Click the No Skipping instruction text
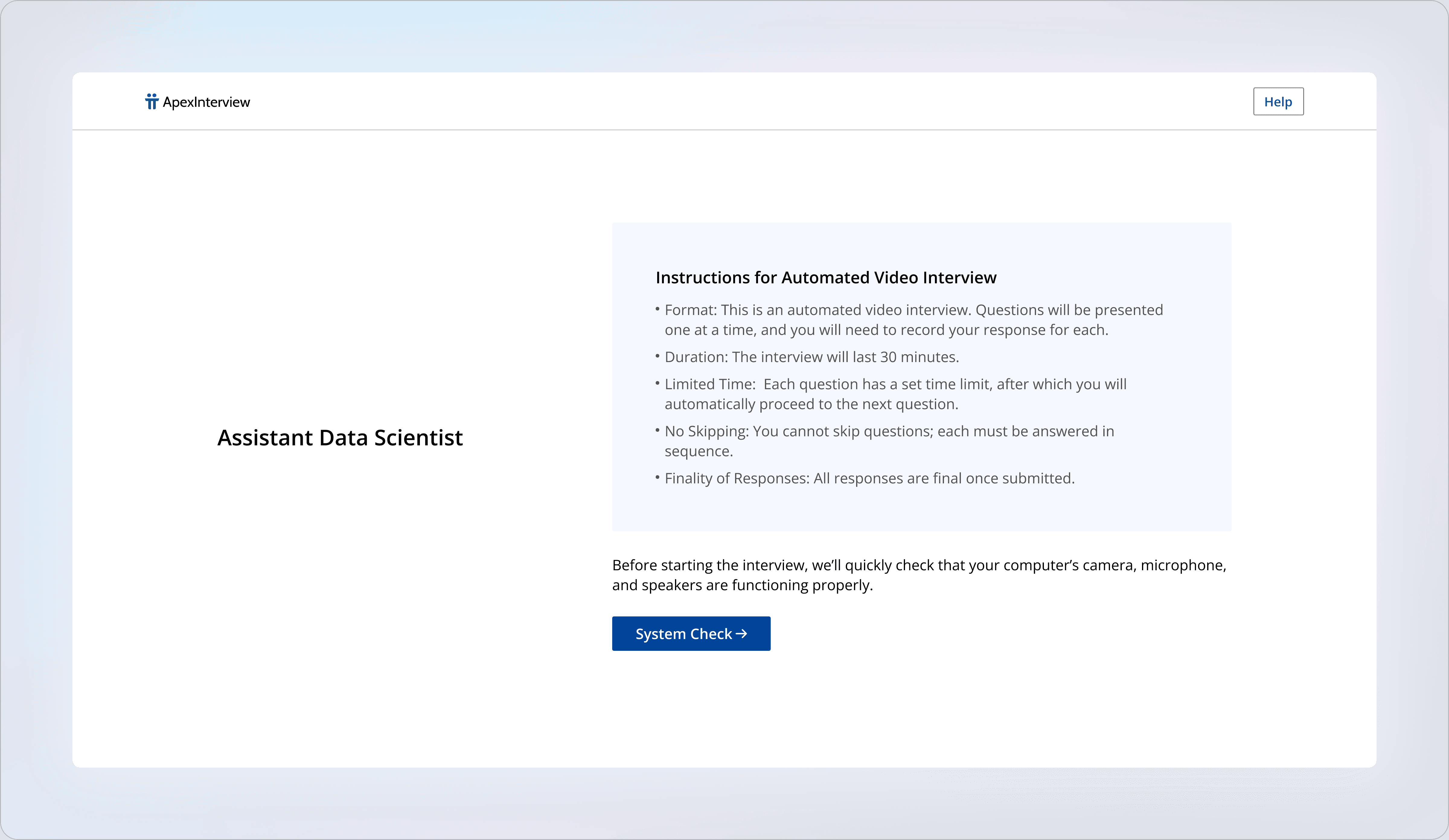Viewport: 1449px width, 840px height. [x=889, y=431]
